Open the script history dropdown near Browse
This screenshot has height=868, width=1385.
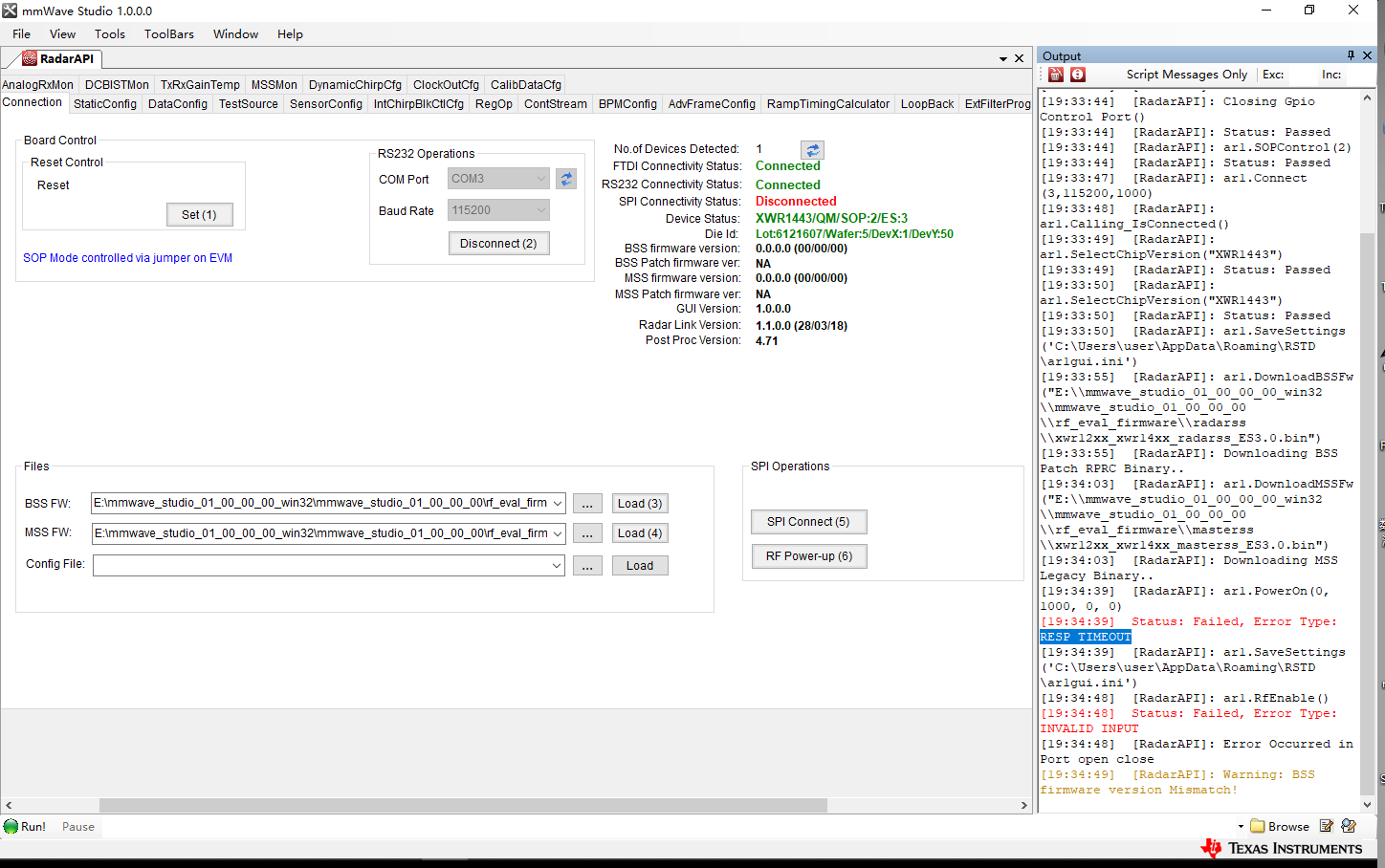(x=1241, y=827)
